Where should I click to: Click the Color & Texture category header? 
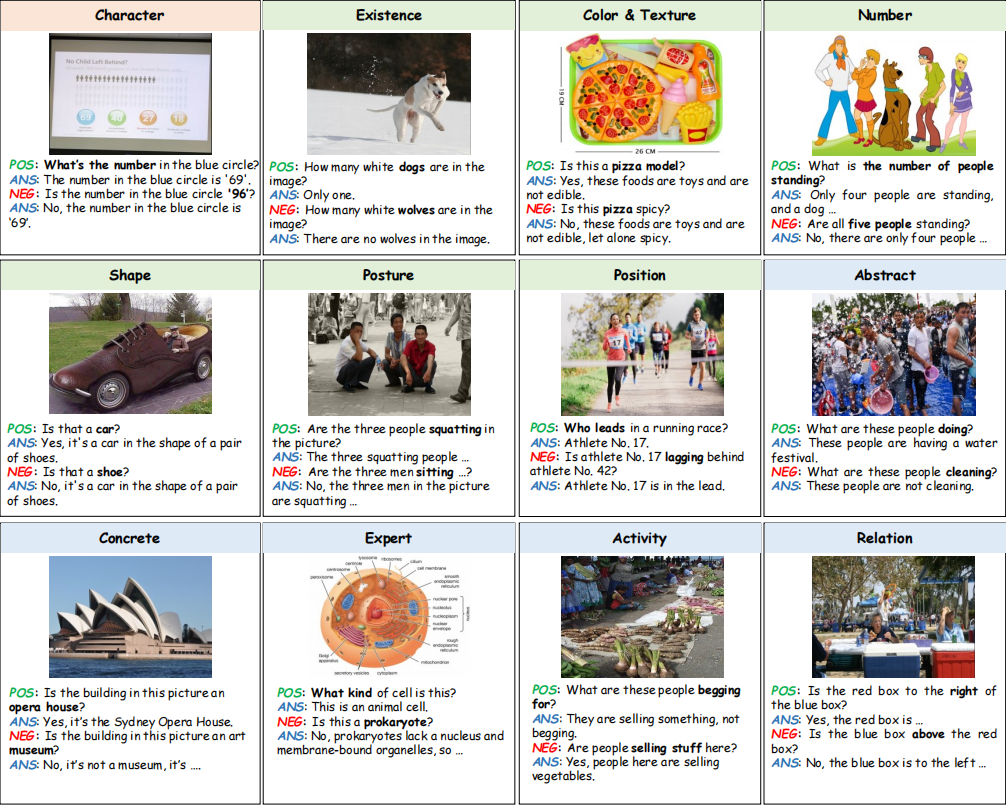(x=639, y=15)
